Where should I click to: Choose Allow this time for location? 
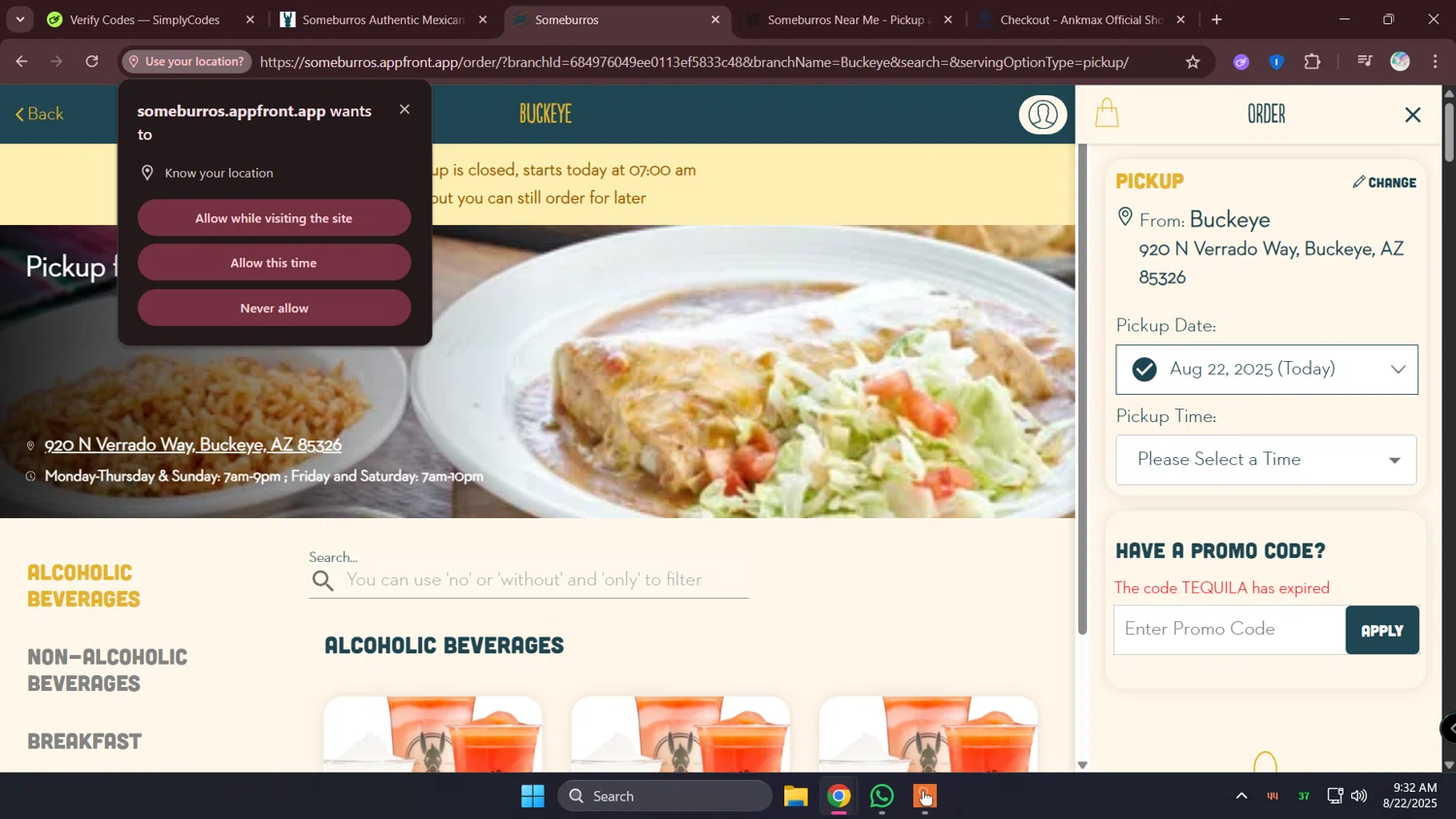pos(274,263)
